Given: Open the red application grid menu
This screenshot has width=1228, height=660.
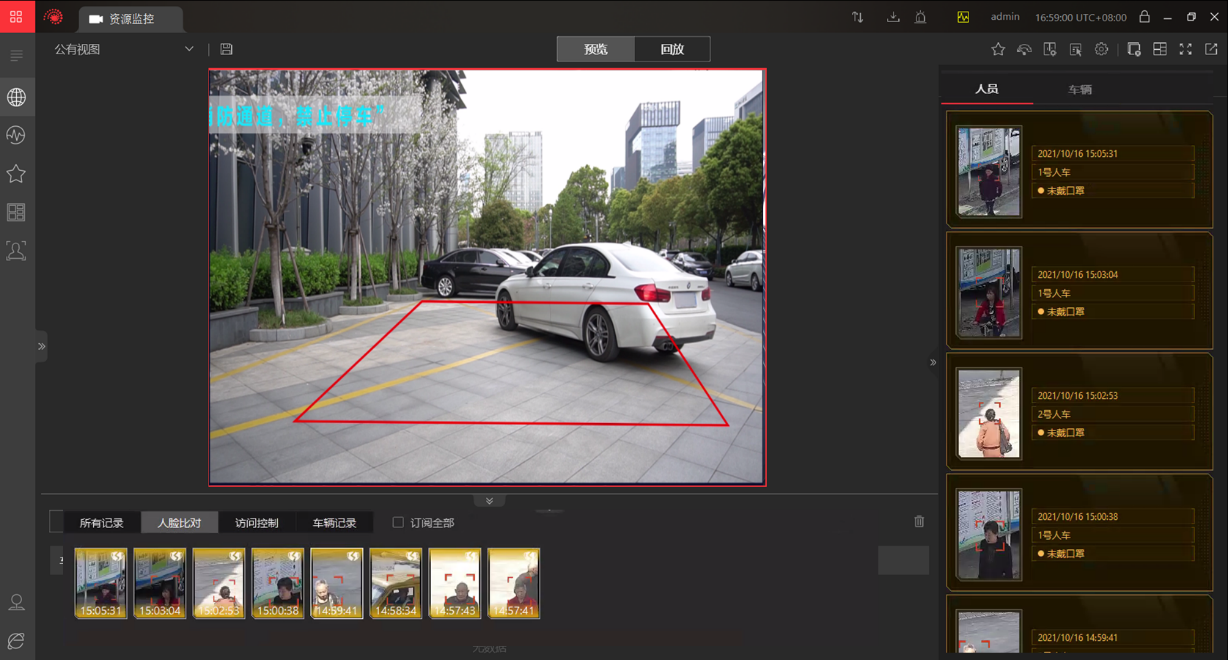Looking at the screenshot, I should [17, 17].
